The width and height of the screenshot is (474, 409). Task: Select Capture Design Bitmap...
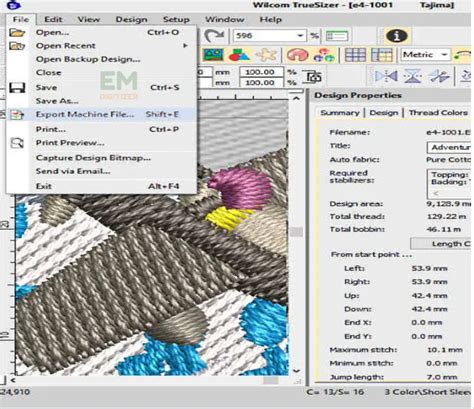(101, 158)
